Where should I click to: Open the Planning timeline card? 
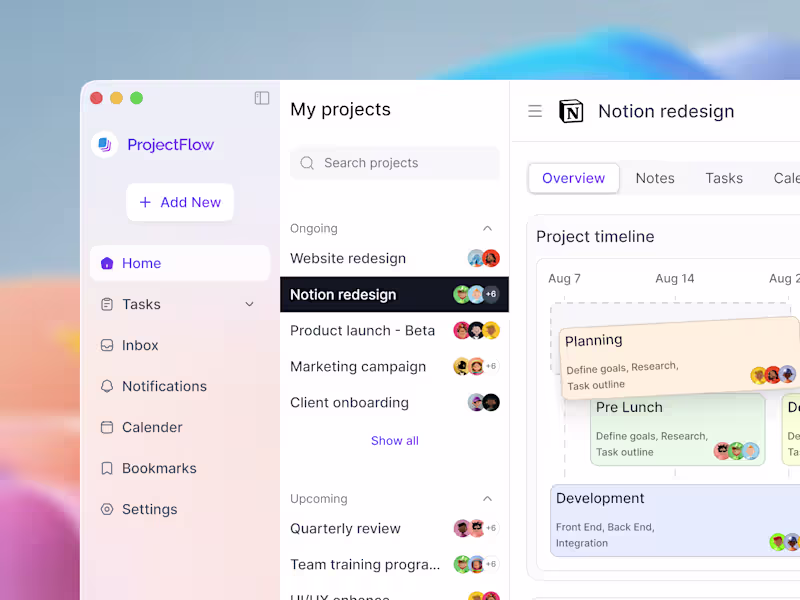pyautogui.click(x=680, y=358)
